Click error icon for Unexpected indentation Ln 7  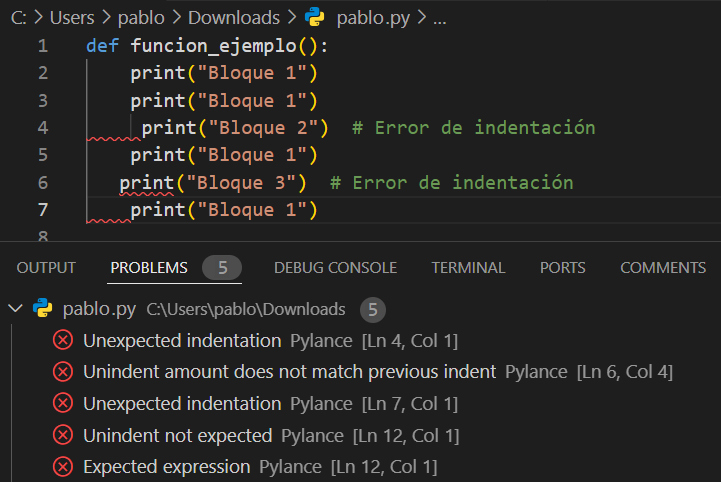[63, 403]
